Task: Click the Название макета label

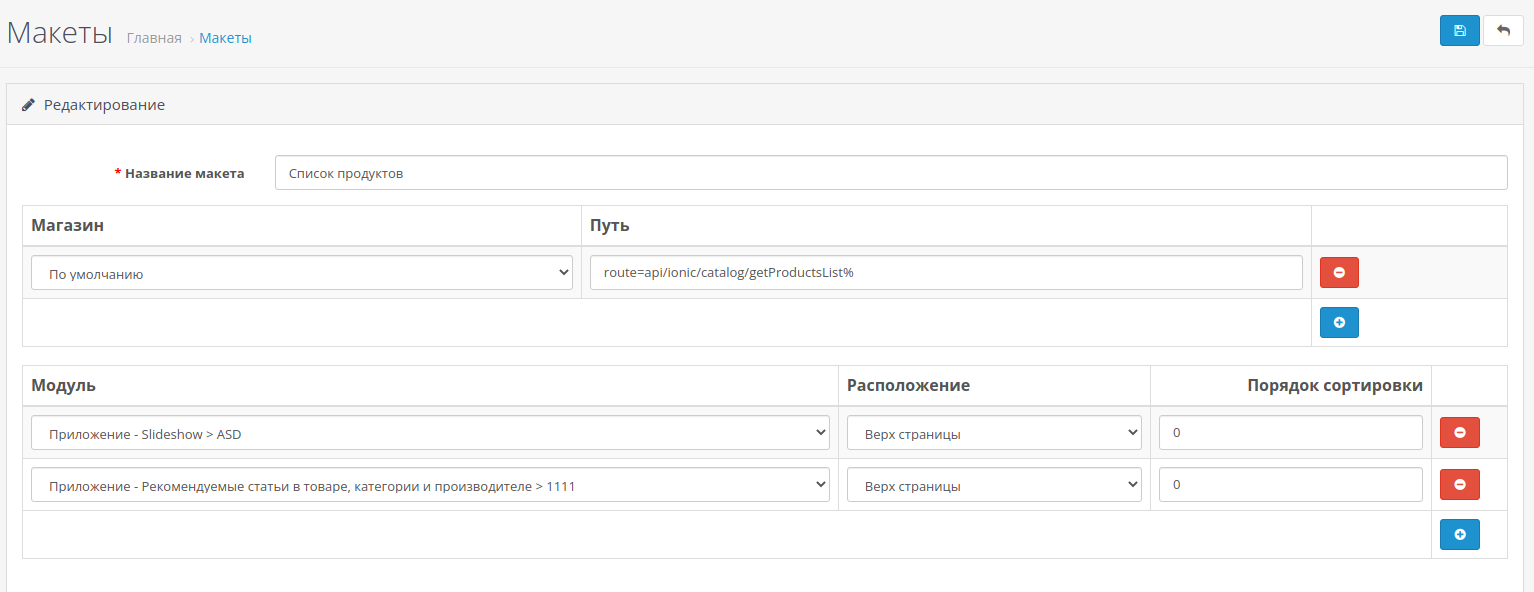Action: point(184,173)
